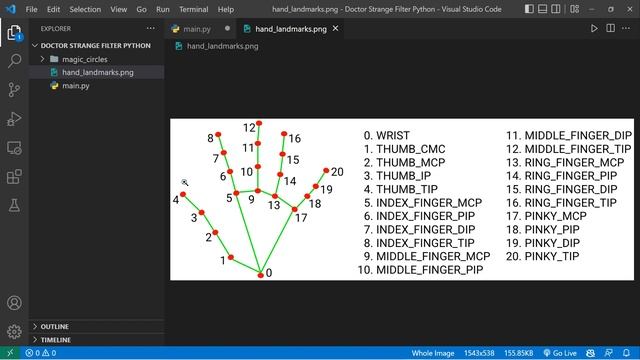Open the Manage settings gear
640x360 pixels.
(14, 332)
